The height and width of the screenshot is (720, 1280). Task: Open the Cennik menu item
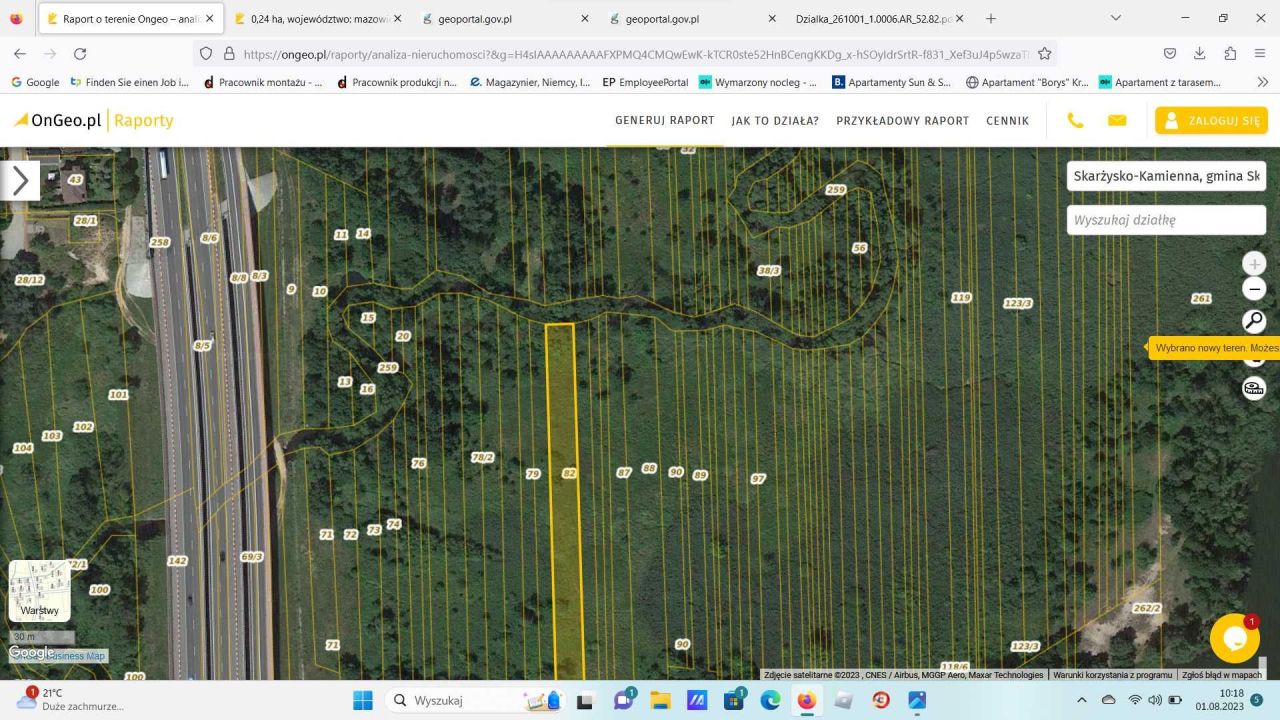1007,120
